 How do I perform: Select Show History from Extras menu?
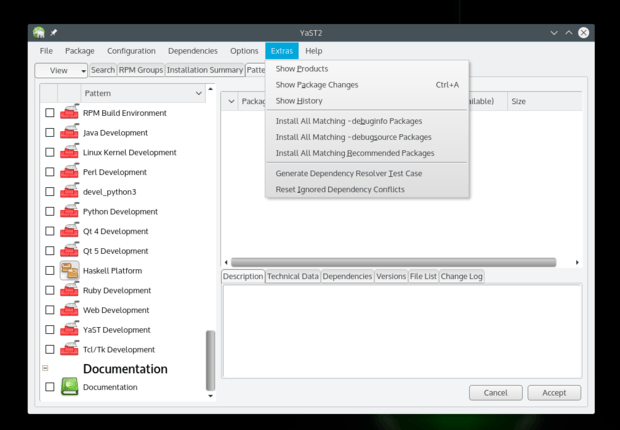click(x=299, y=101)
